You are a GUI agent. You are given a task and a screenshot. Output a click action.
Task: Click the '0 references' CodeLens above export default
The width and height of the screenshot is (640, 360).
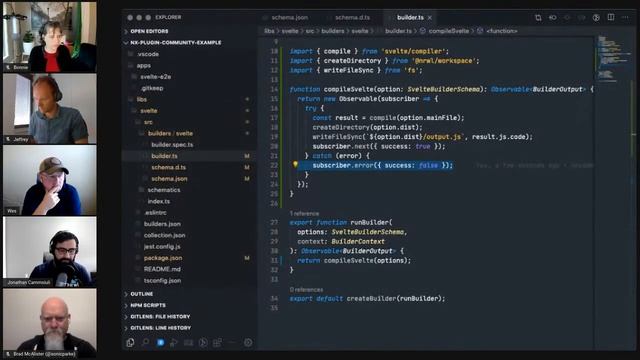[306, 289]
